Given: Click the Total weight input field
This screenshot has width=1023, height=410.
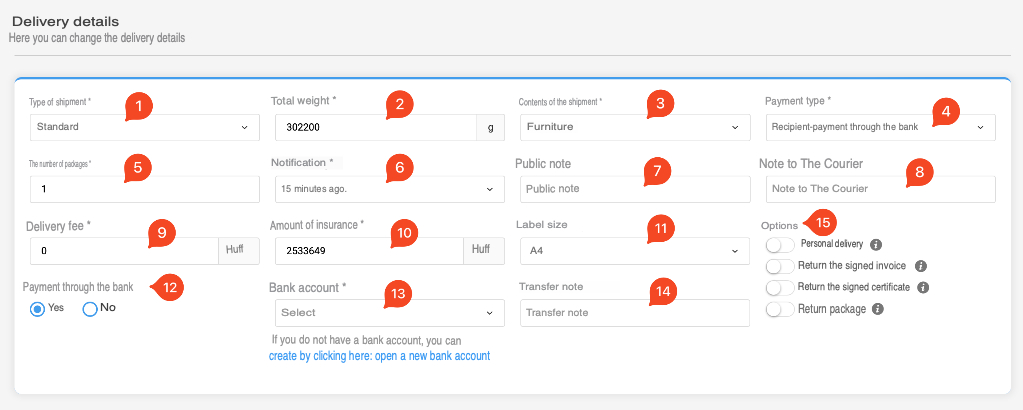Looking at the screenshot, I should click(x=373, y=128).
